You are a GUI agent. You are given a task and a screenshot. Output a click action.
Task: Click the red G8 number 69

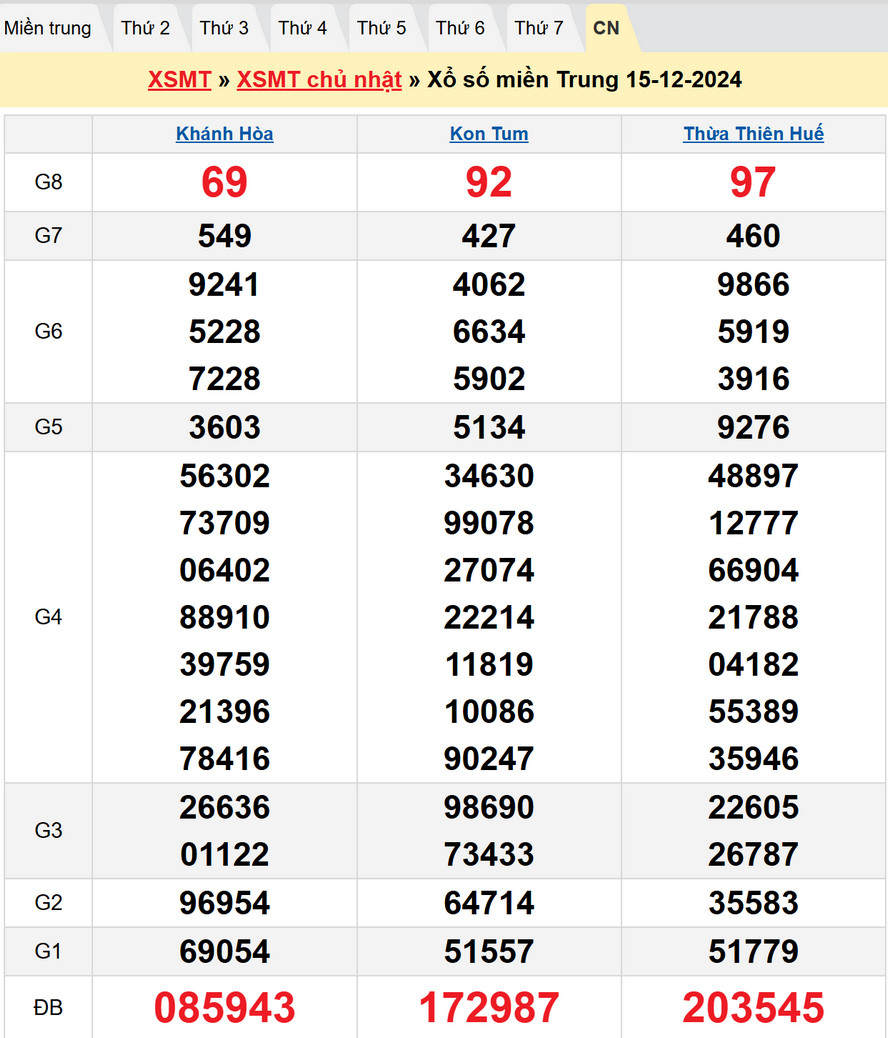pyautogui.click(x=225, y=182)
